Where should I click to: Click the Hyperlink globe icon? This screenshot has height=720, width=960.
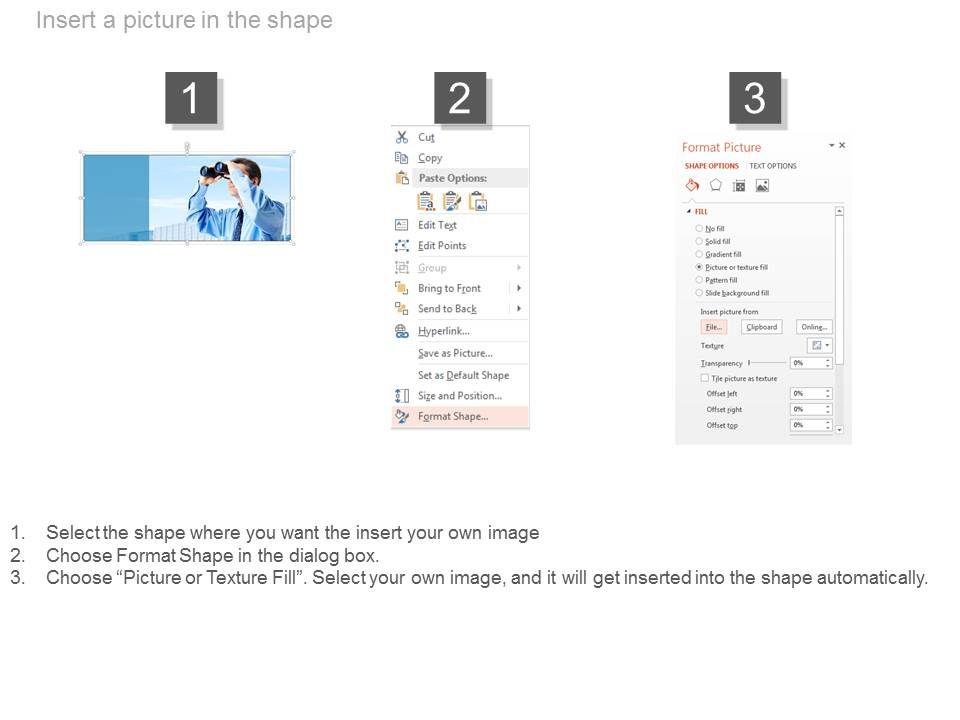pos(402,331)
